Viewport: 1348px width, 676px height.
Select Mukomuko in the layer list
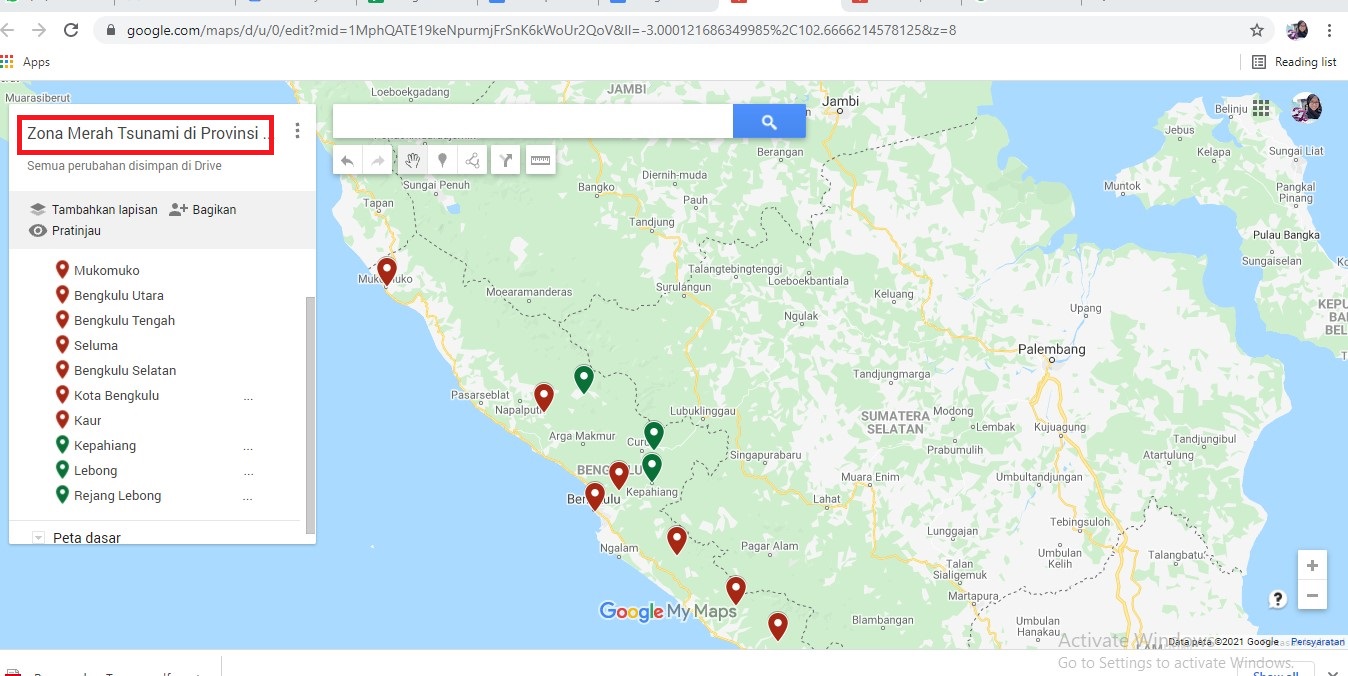tap(106, 271)
